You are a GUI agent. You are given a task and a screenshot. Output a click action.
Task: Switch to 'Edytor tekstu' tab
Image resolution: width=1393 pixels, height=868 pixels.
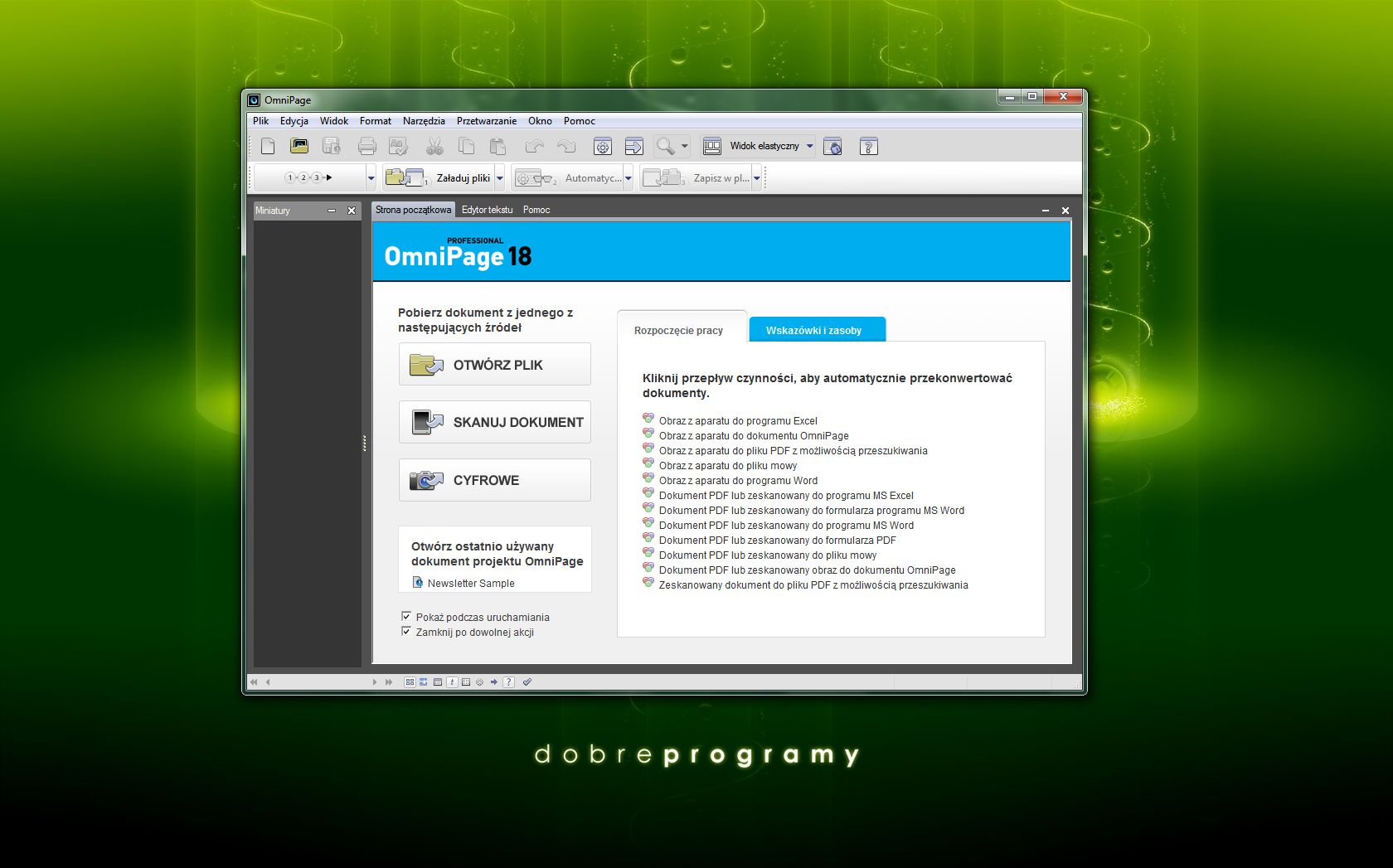pos(488,210)
